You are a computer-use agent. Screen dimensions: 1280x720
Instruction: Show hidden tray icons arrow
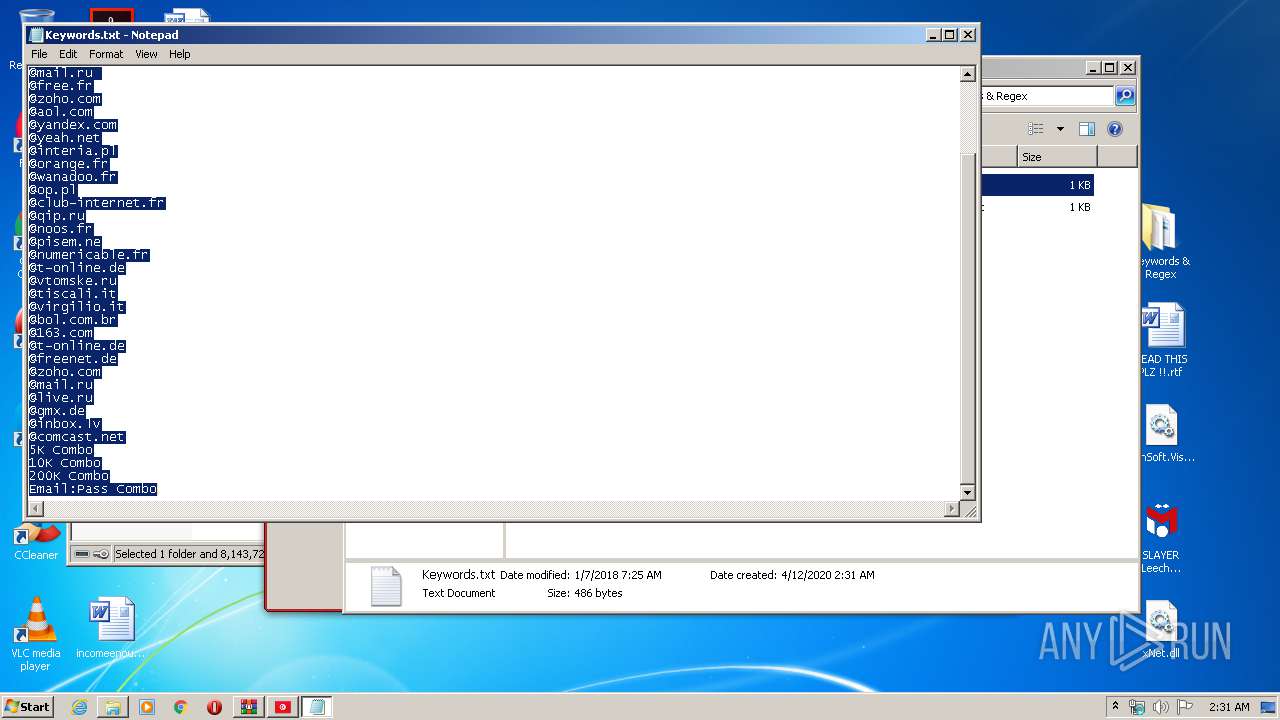1115,707
